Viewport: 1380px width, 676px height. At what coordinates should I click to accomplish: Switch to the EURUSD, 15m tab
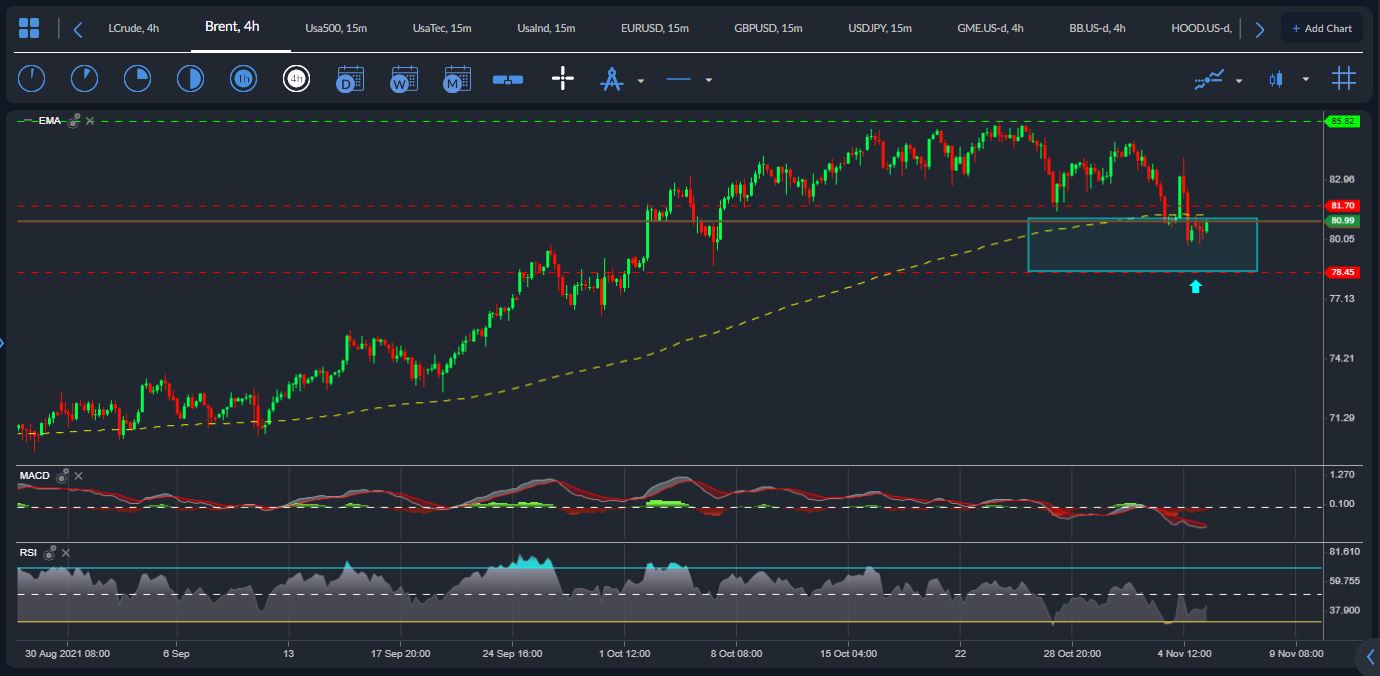point(654,28)
